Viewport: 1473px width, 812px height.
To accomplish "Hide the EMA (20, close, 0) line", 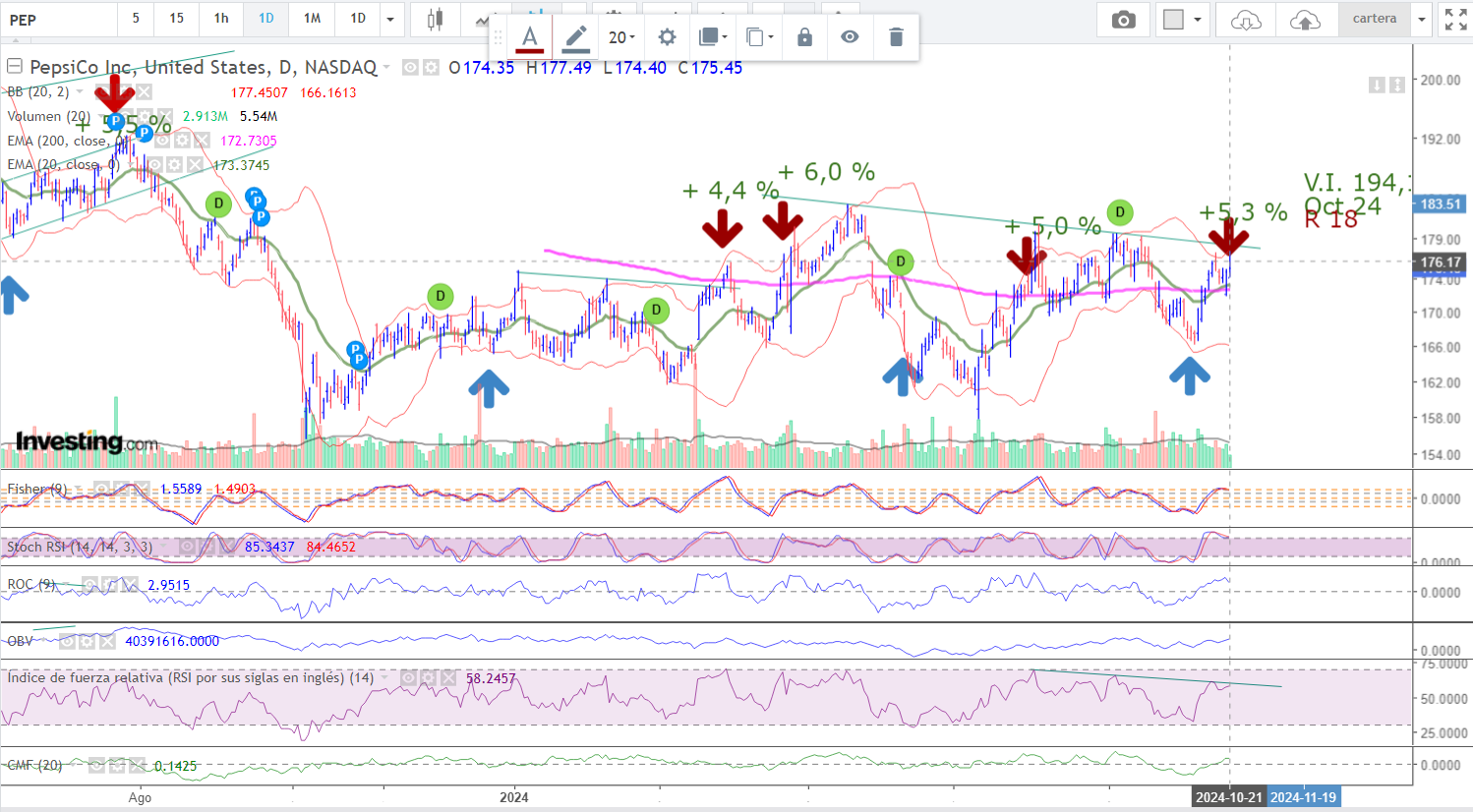I will point(156,165).
